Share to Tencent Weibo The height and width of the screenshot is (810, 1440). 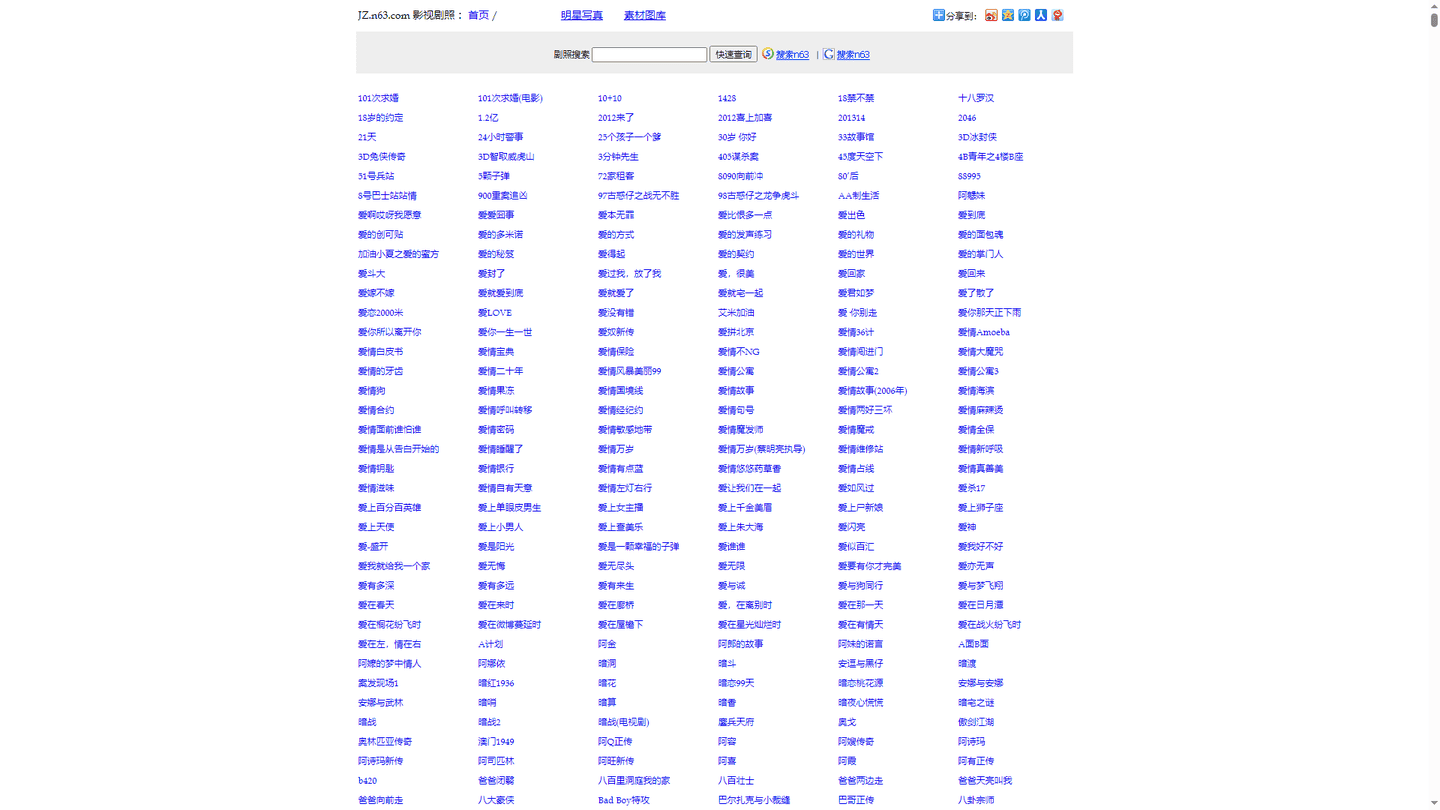1024,15
